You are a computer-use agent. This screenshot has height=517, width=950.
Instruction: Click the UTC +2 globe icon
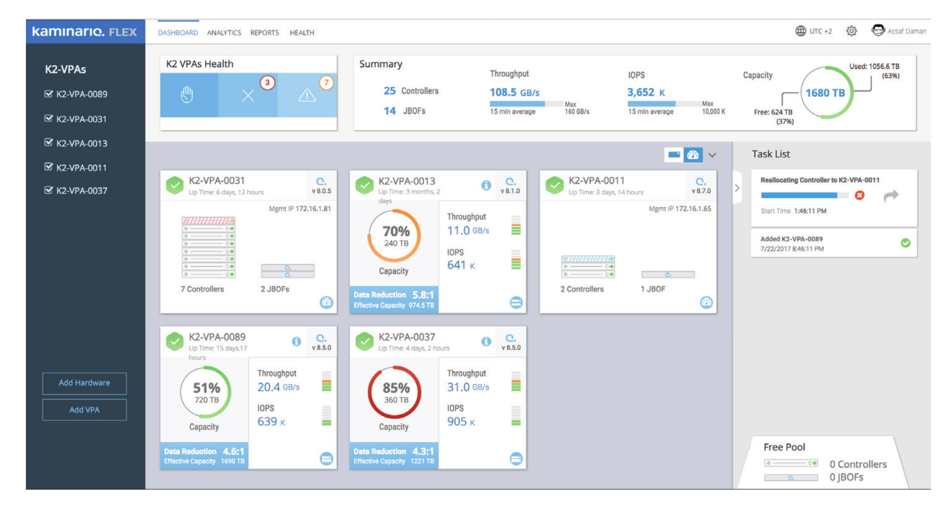(x=800, y=31)
